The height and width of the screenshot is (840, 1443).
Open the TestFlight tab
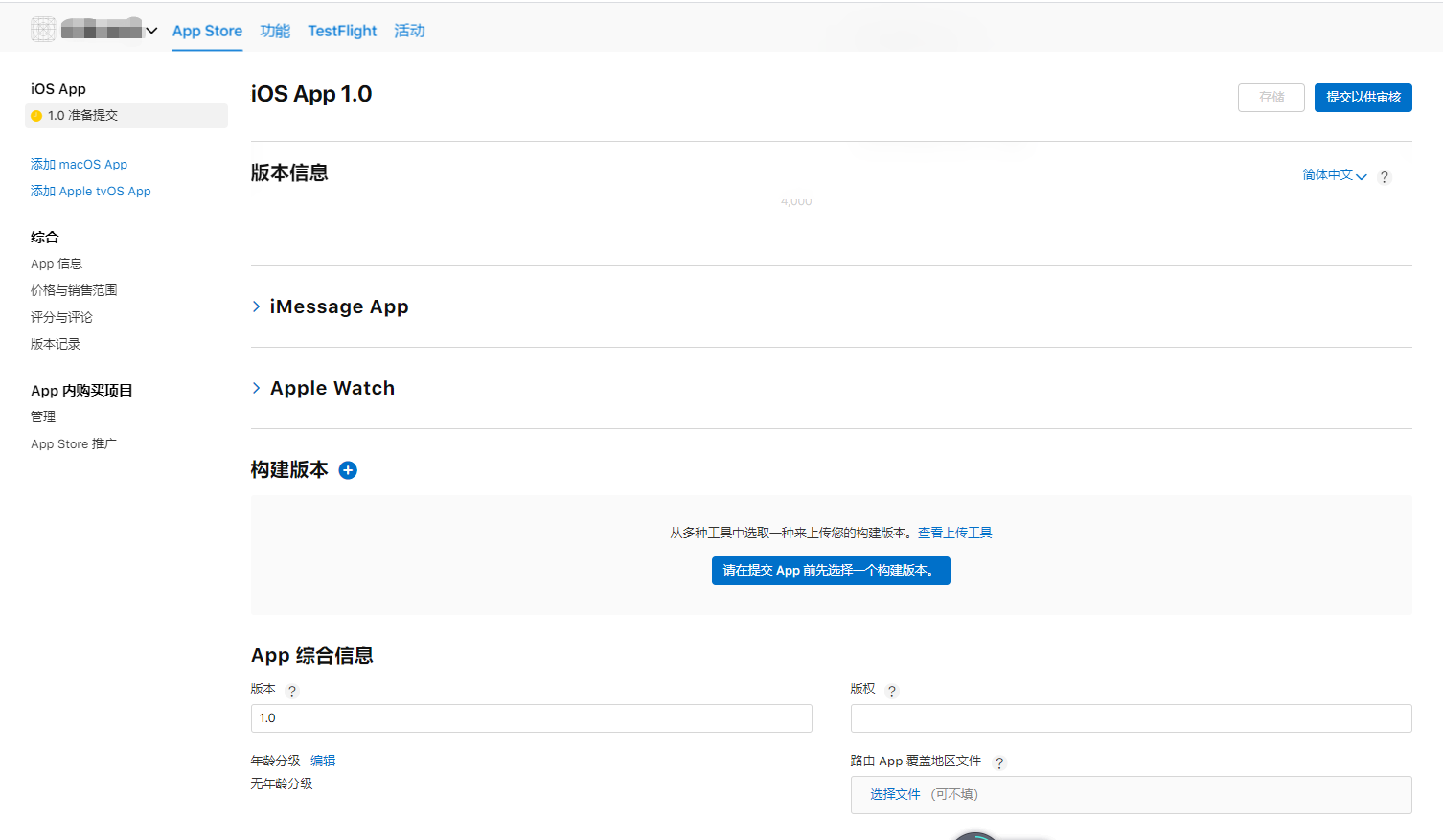pos(342,31)
